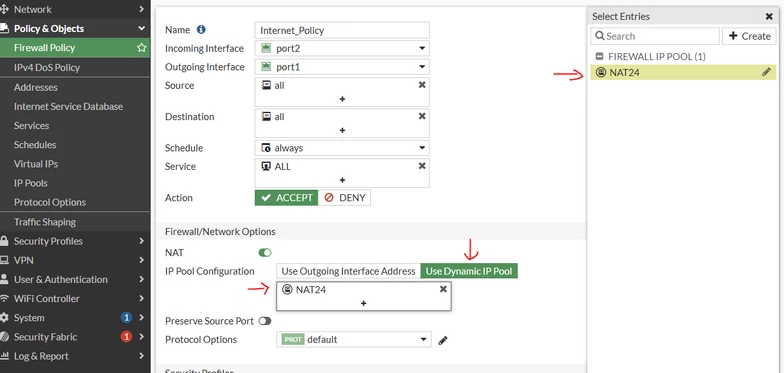784x373 pixels.
Task: Click the System notification badge
Action: (126, 318)
